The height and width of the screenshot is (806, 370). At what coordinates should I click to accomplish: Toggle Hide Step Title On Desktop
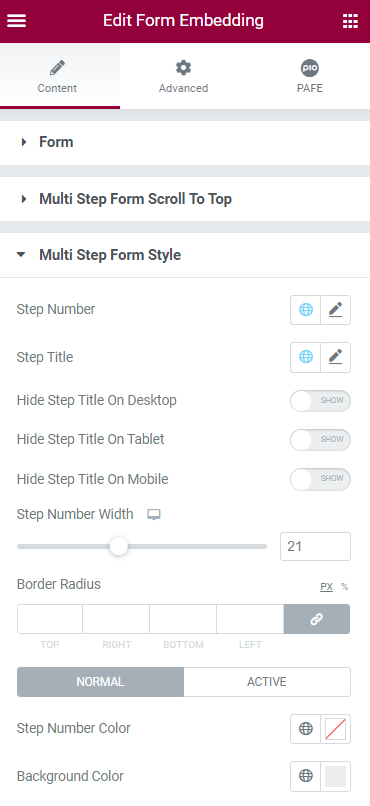[320, 401]
